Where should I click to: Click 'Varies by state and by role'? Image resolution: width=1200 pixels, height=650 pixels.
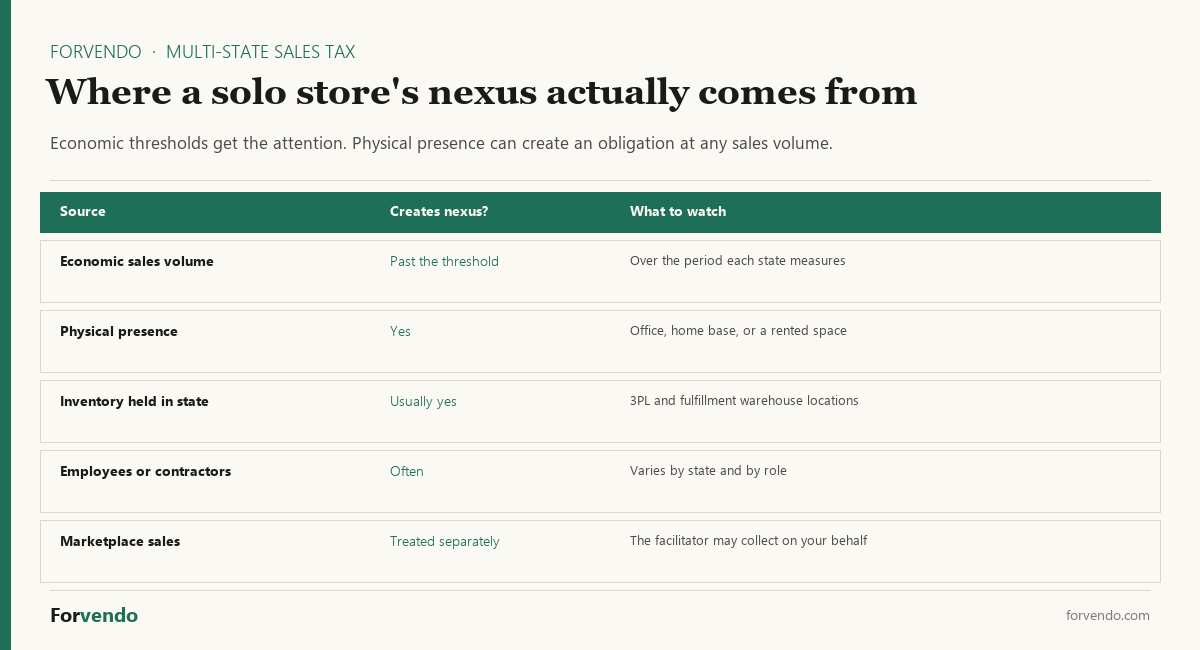(708, 470)
